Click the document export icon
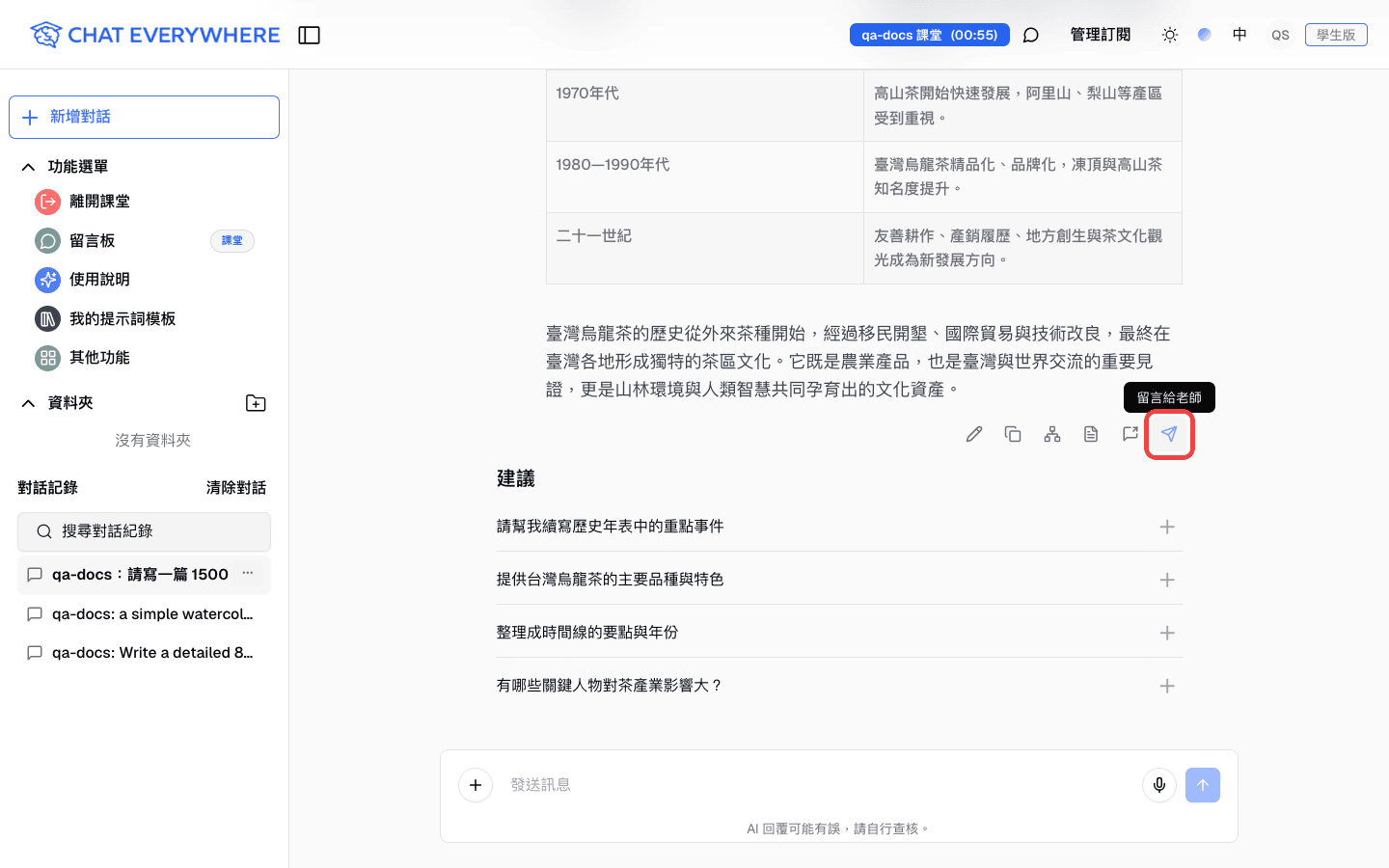Image resolution: width=1389 pixels, height=868 pixels. (x=1091, y=434)
